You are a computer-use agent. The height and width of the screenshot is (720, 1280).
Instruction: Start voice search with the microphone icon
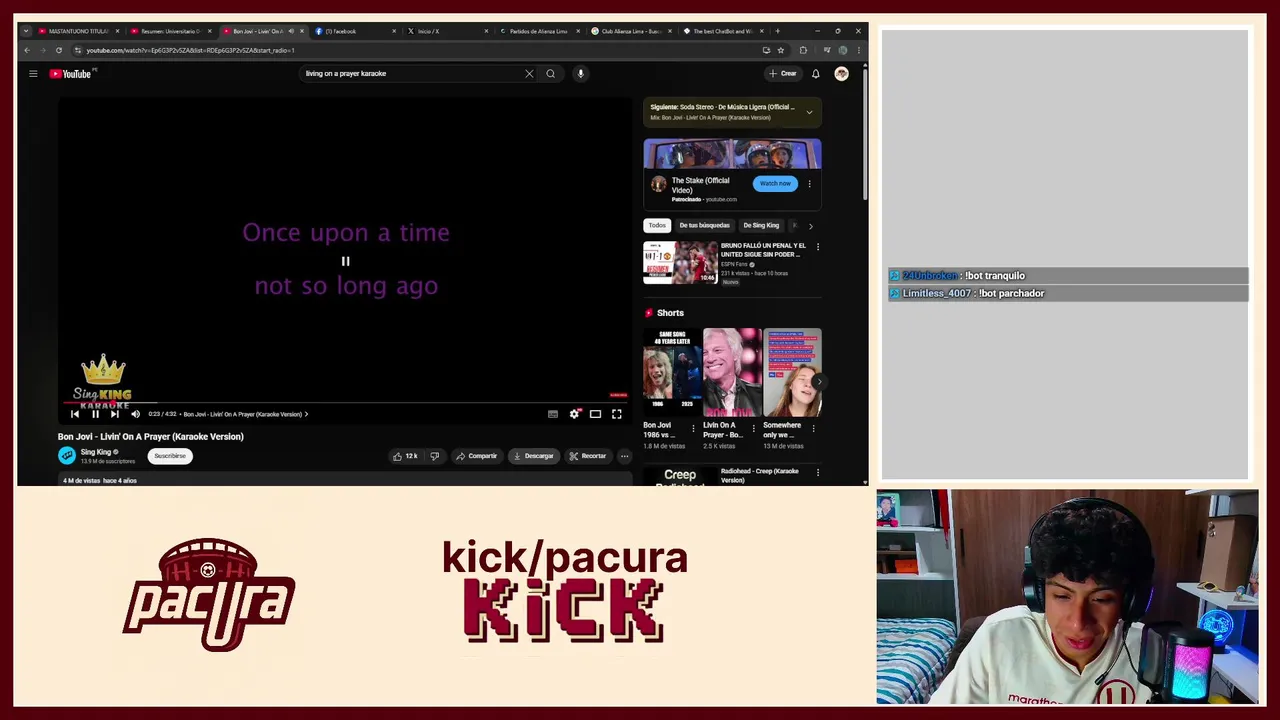(x=580, y=73)
